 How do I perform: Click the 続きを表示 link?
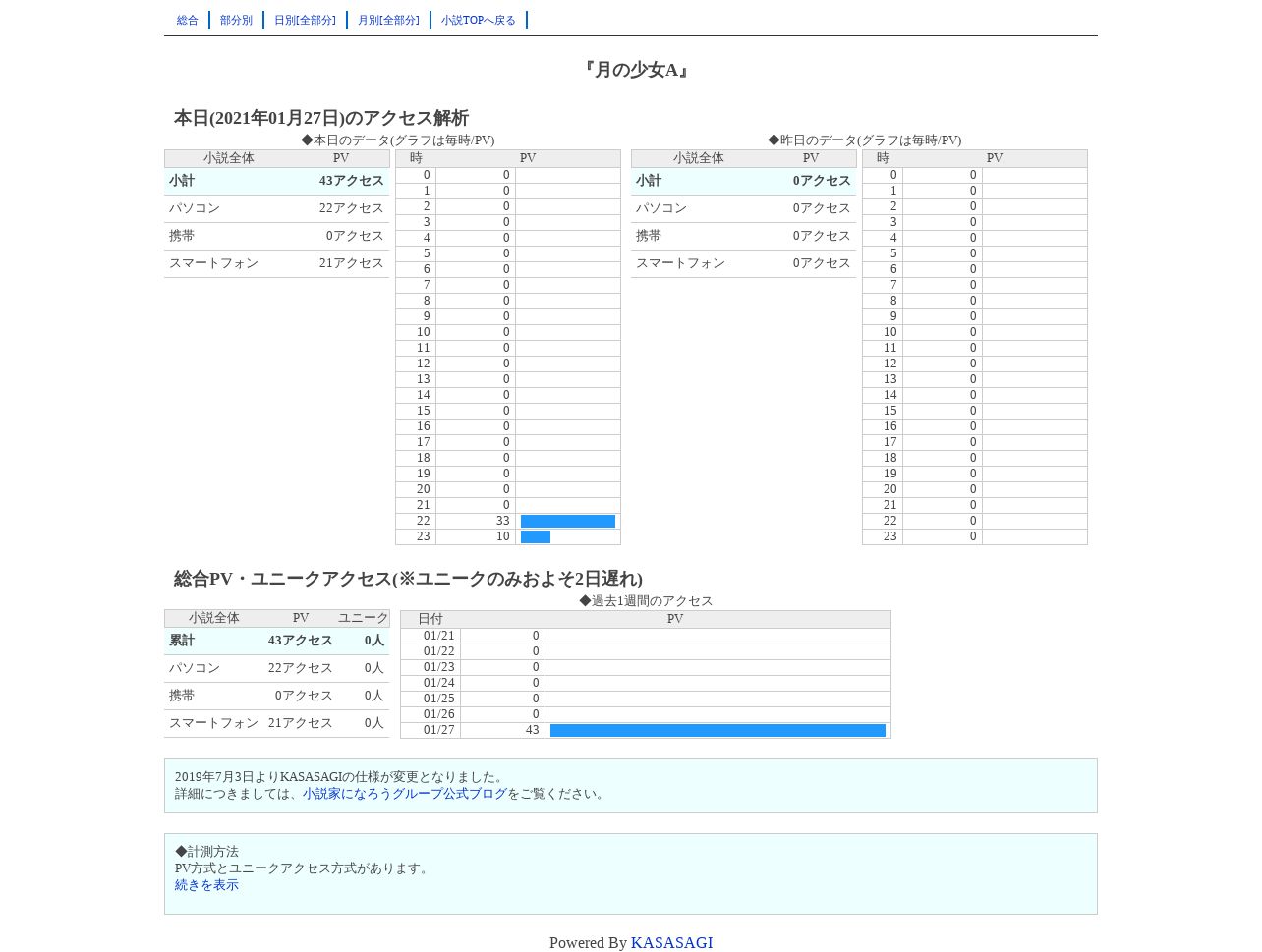pos(206,885)
